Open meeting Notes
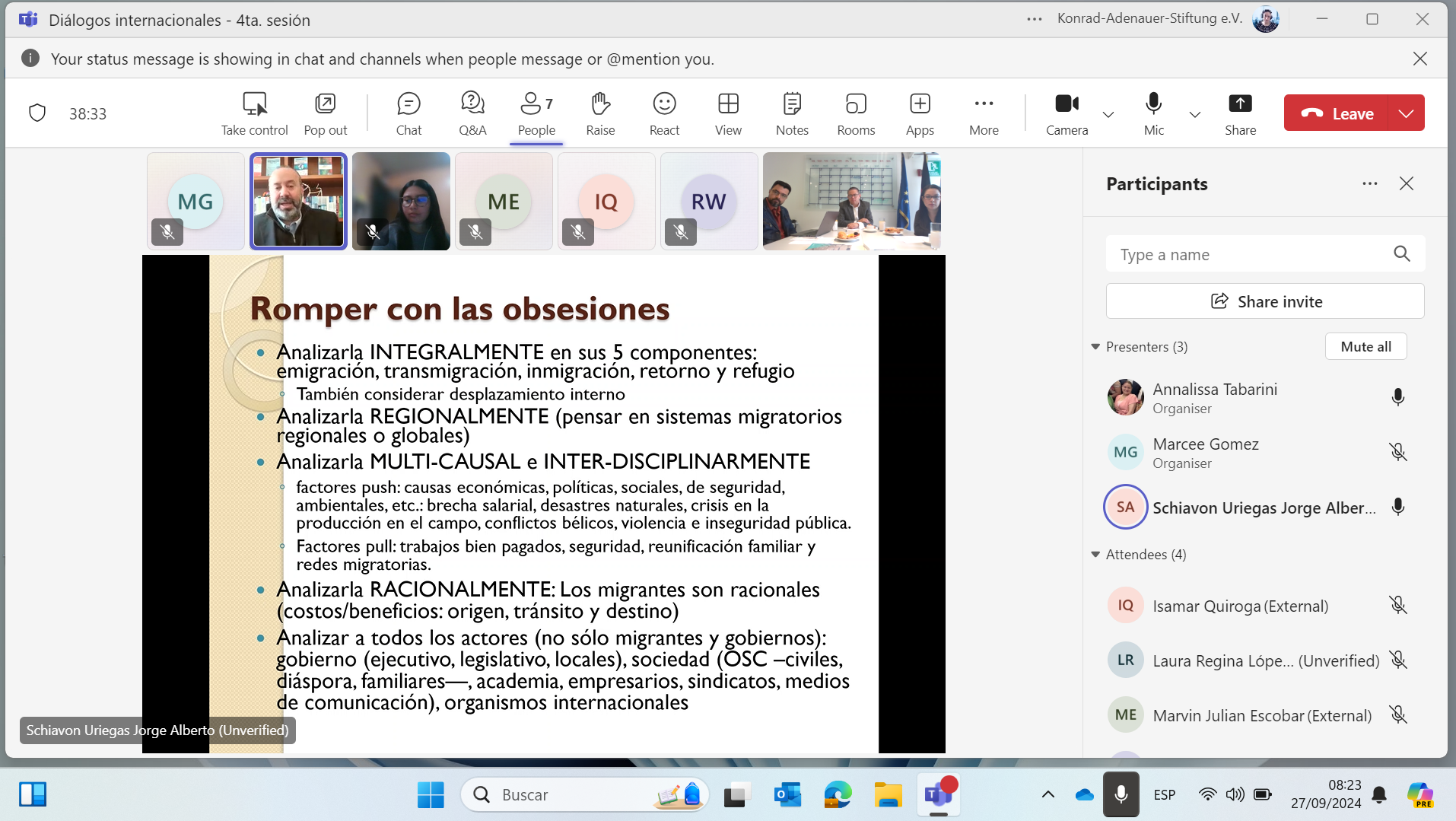1456x821 pixels. pos(792,113)
